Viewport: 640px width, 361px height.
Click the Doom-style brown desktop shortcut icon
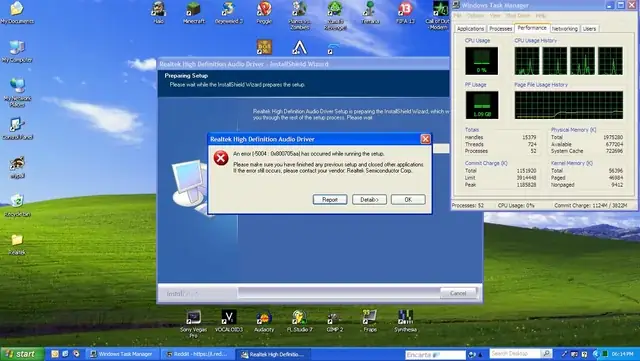pos(264,47)
